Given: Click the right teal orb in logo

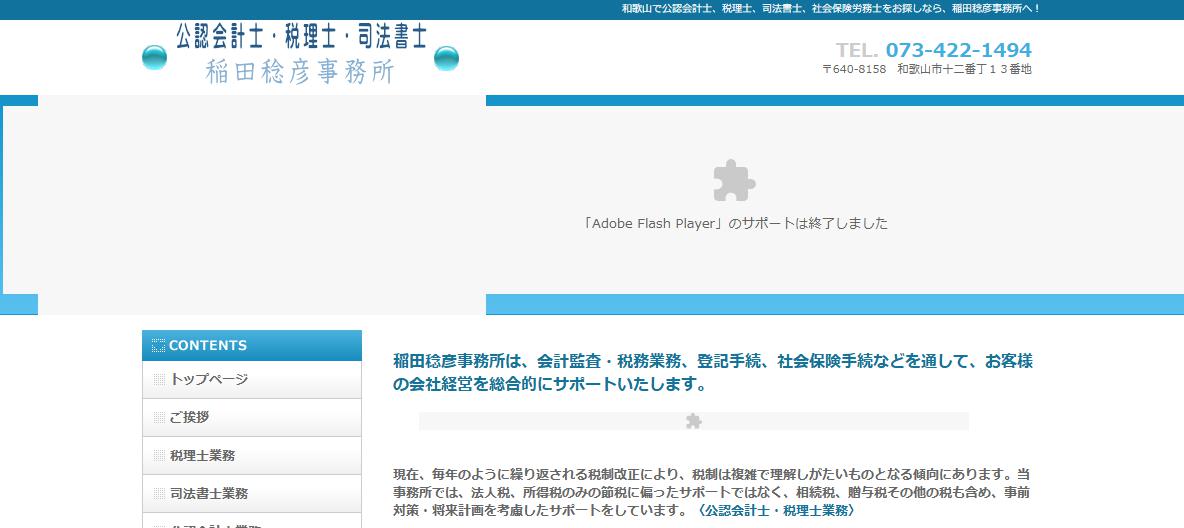Looking at the screenshot, I should click(446, 58).
